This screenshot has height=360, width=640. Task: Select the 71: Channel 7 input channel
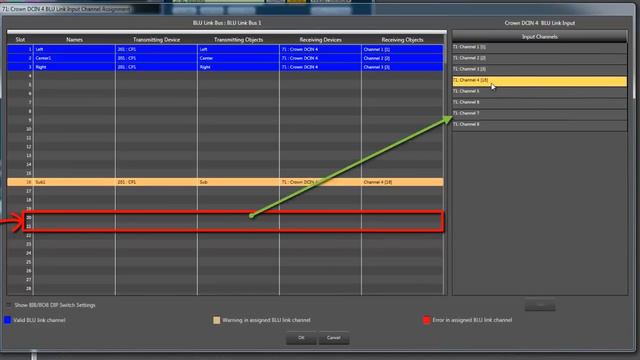pos(540,113)
